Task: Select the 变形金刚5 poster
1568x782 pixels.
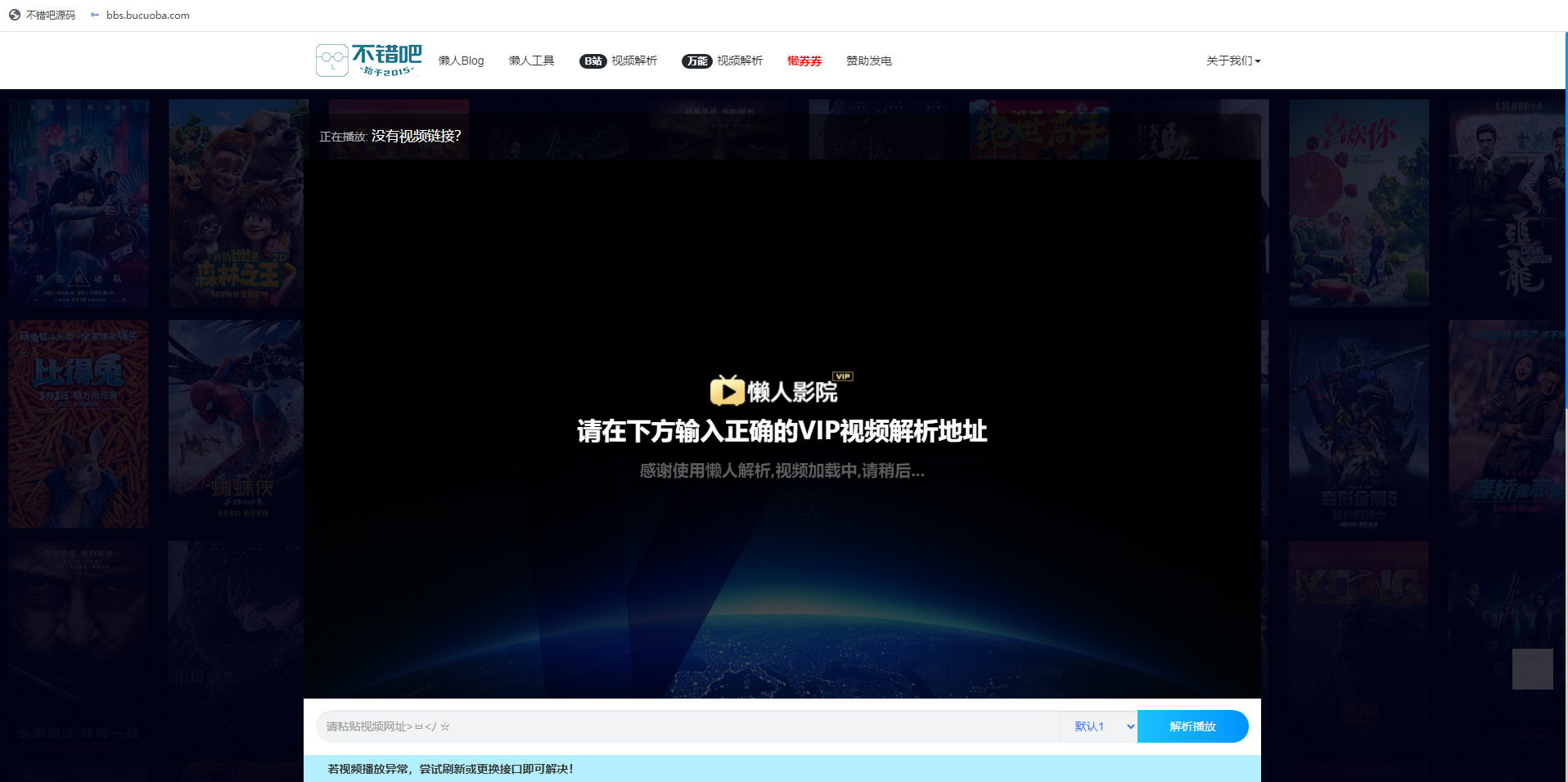Action: [x=1358, y=424]
